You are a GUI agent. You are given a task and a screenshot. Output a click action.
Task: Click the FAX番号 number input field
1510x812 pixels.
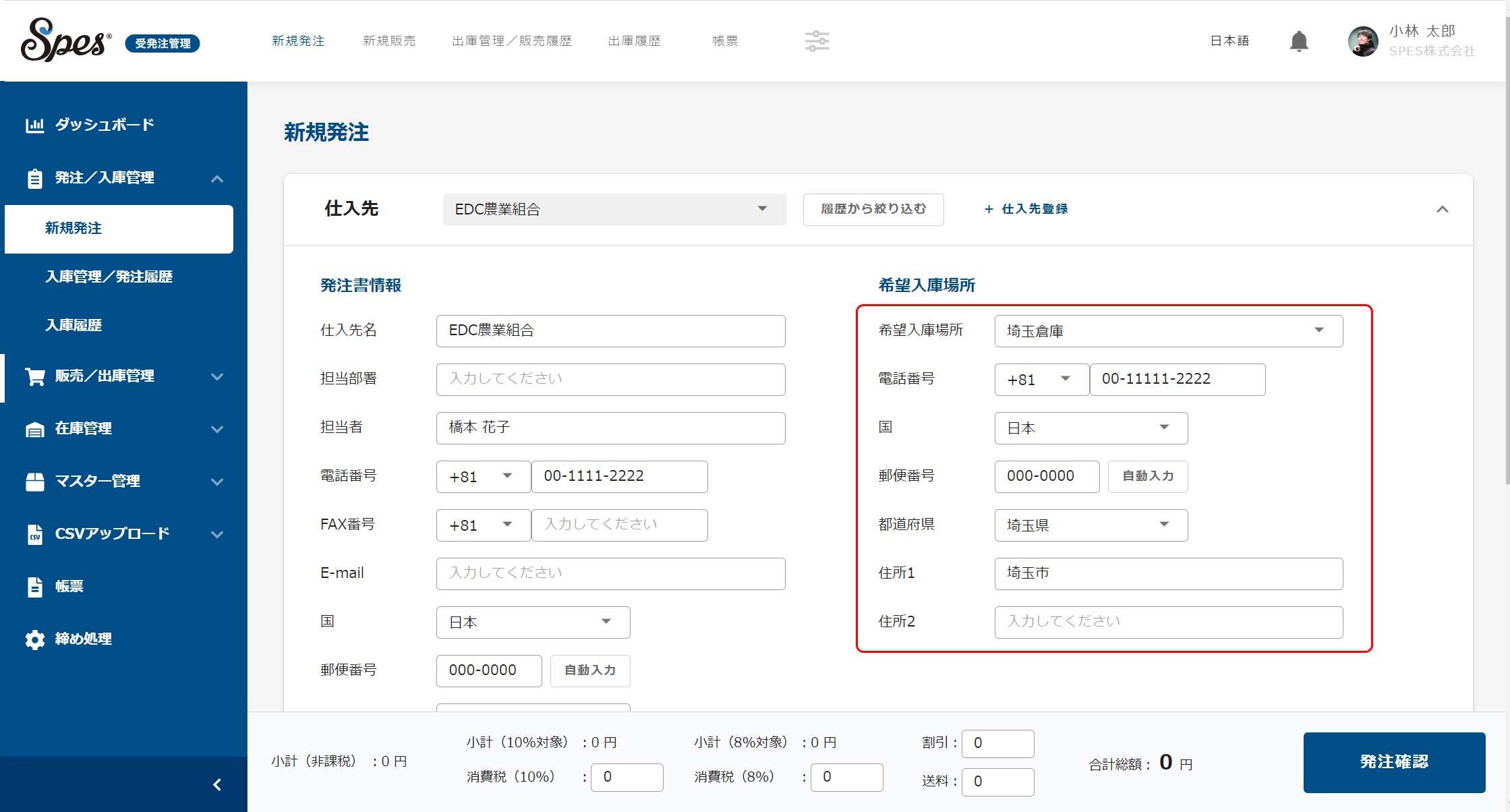click(619, 525)
